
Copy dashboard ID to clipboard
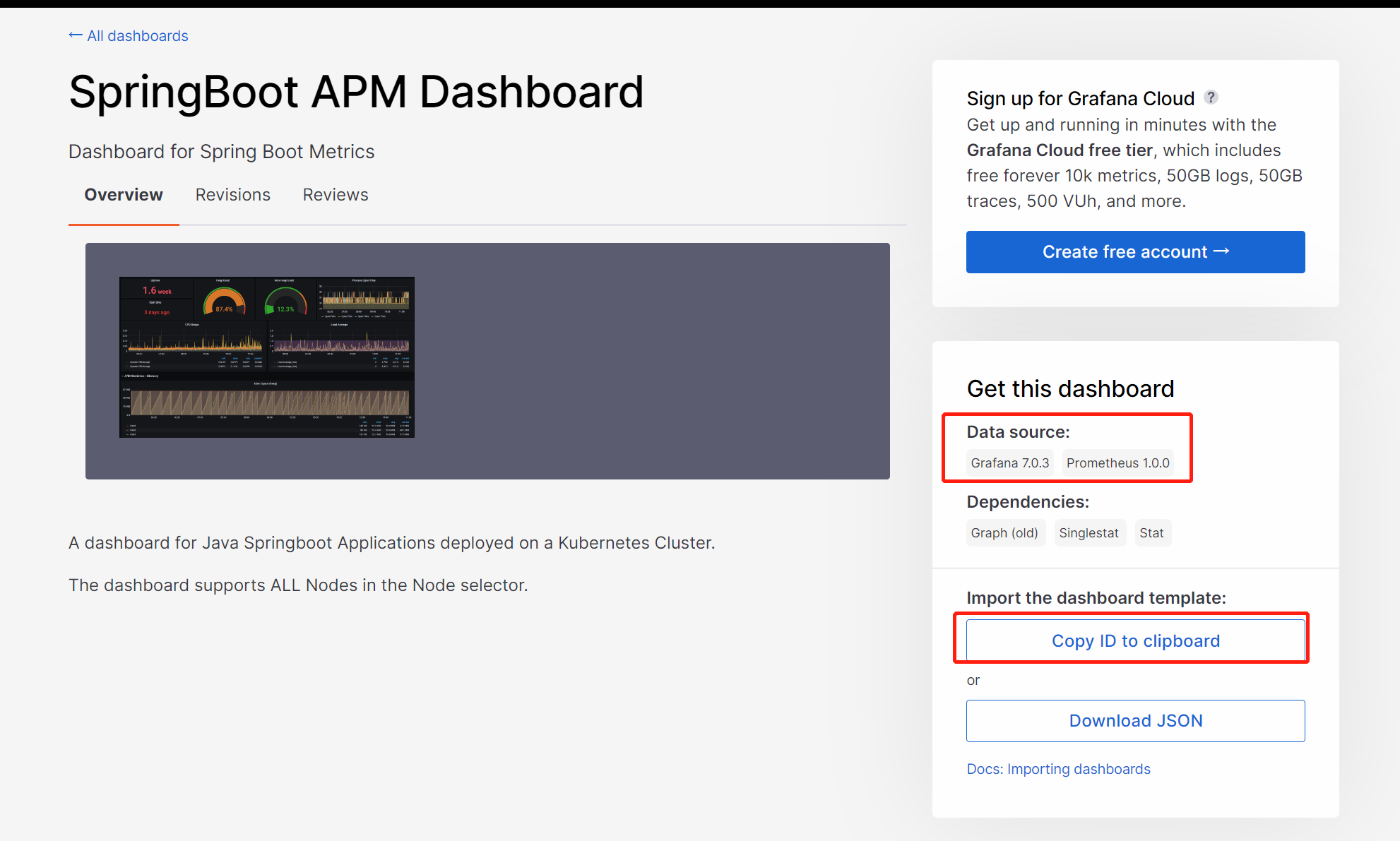click(1135, 641)
